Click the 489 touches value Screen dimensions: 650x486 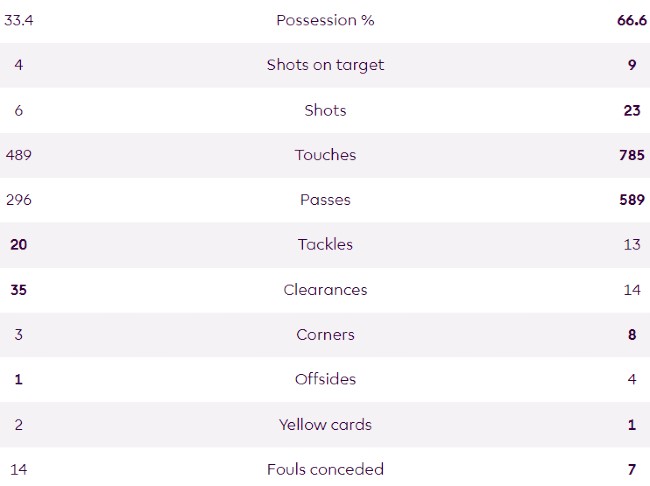tap(18, 155)
